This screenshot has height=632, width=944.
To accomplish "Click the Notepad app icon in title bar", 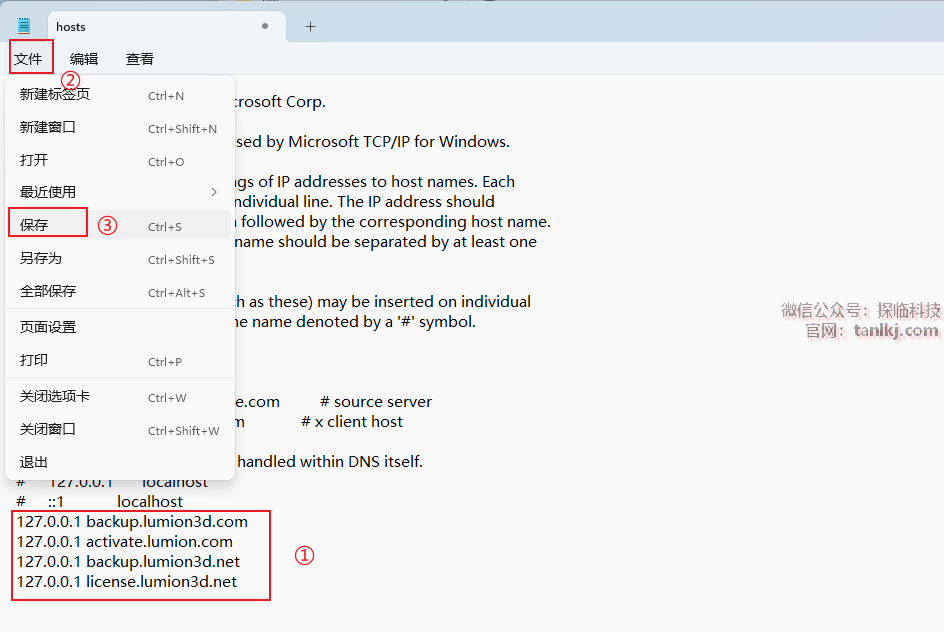I will tap(24, 27).
